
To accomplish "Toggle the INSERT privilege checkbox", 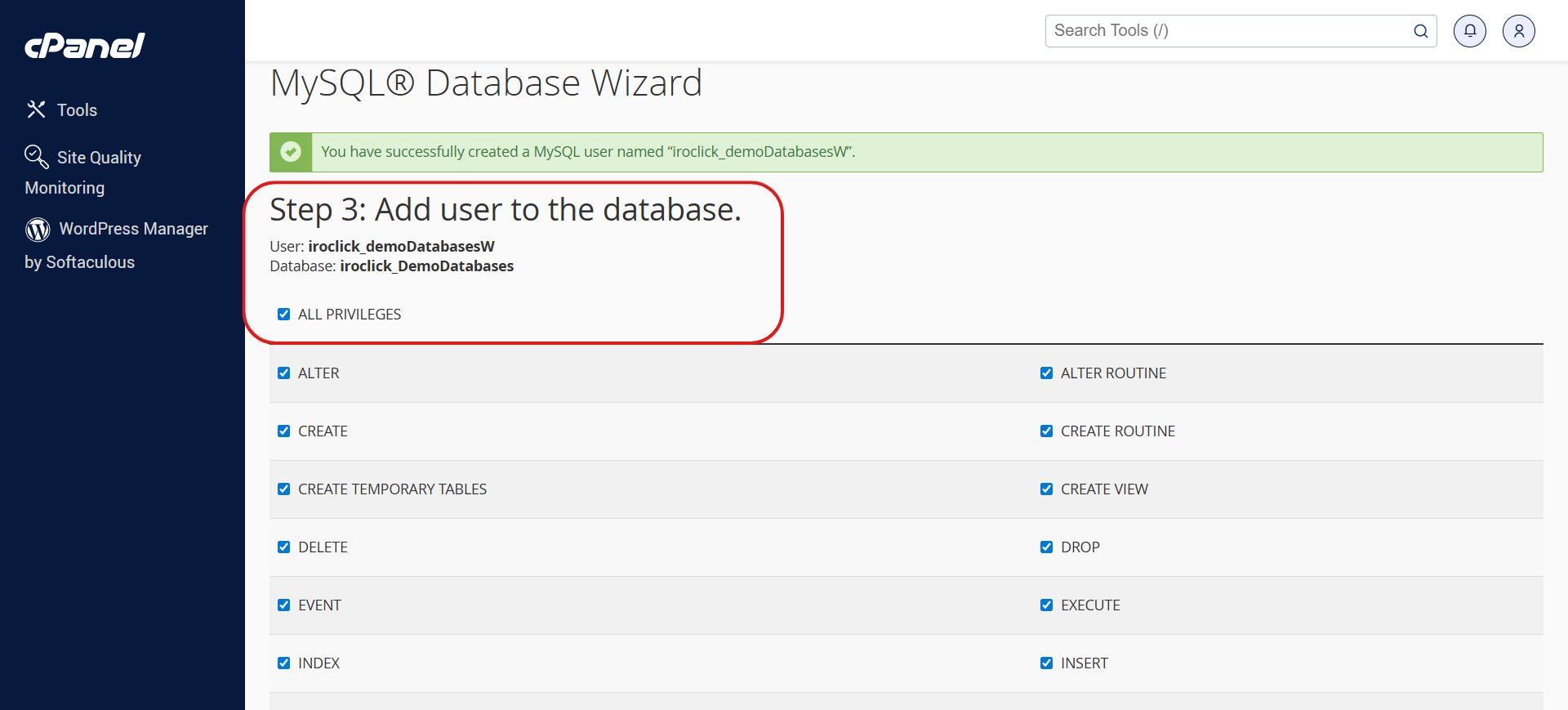I will pyautogui.click(x=1046, y=663).
